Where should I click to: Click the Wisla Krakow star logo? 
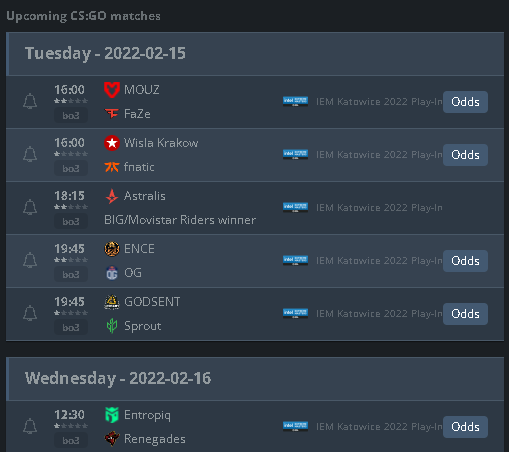112,143
